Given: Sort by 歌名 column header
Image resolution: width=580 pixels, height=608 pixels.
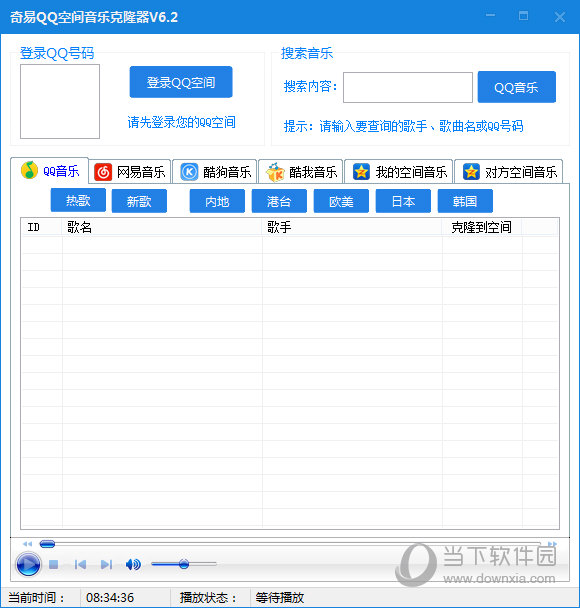Looking at the screenshot, I should pos(162,227).
